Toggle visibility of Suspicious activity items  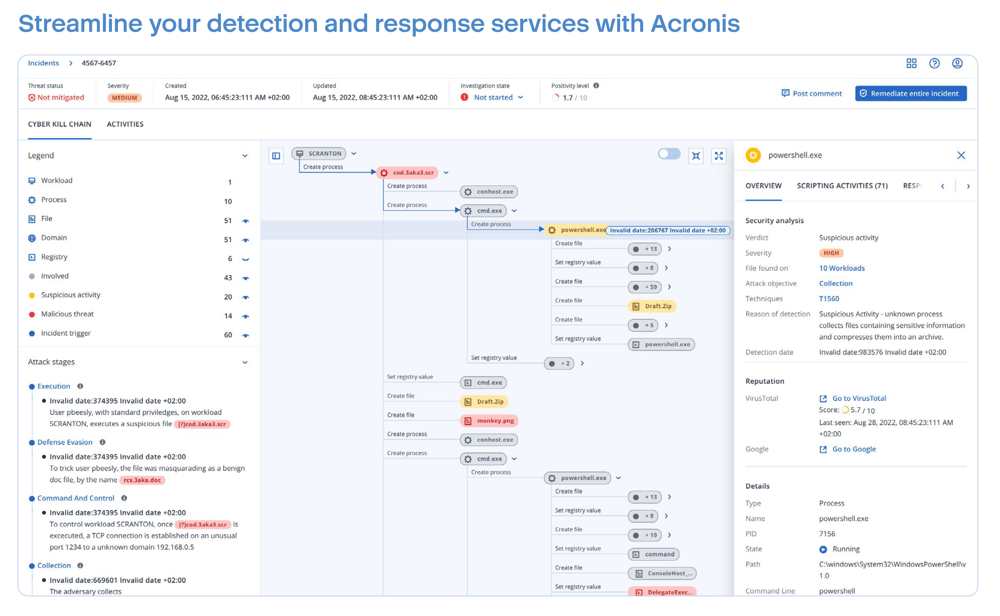(x=246, y=297)
